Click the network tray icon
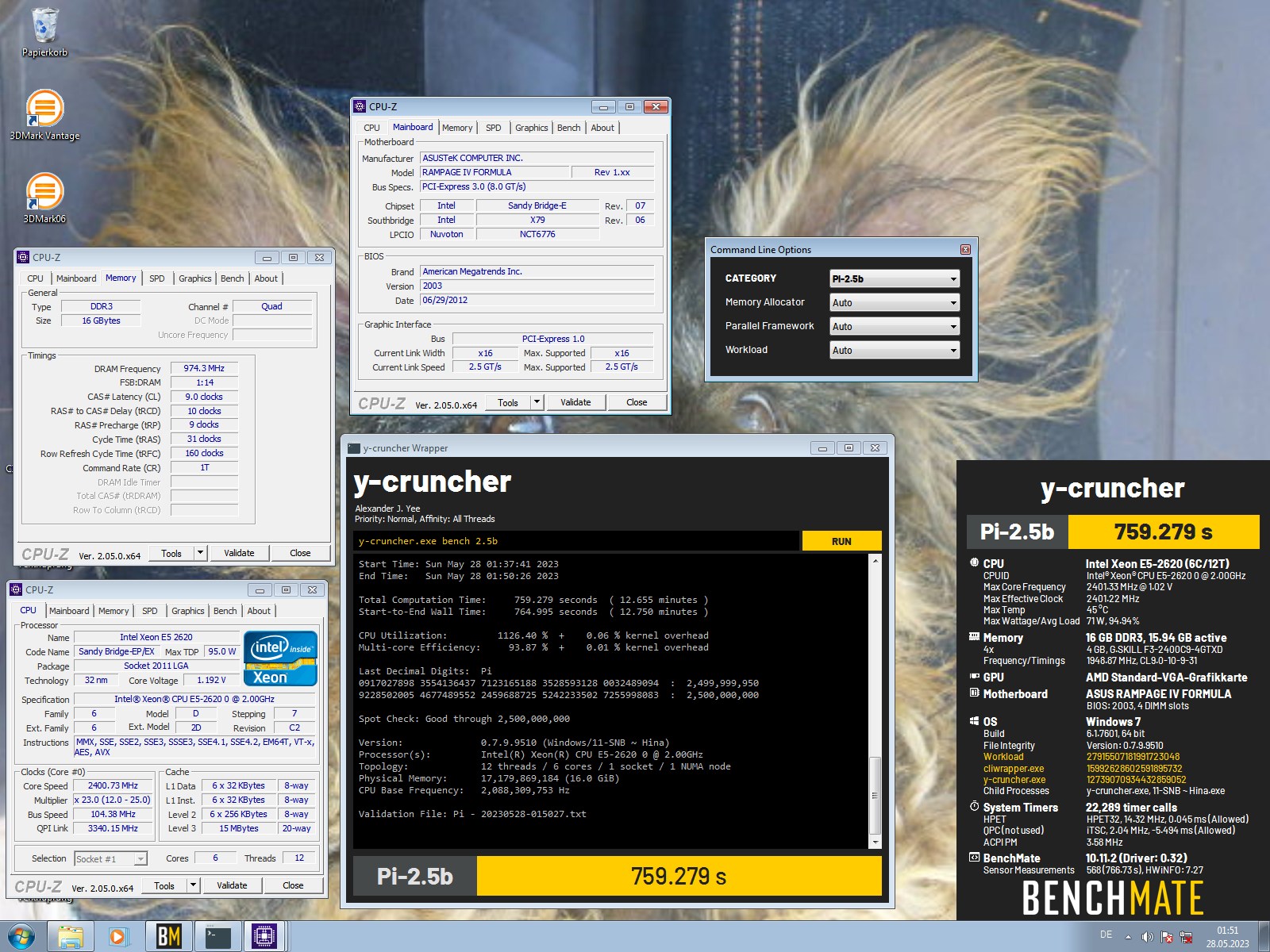This screenshot has width=1270, height=952. pos(1187,937)
